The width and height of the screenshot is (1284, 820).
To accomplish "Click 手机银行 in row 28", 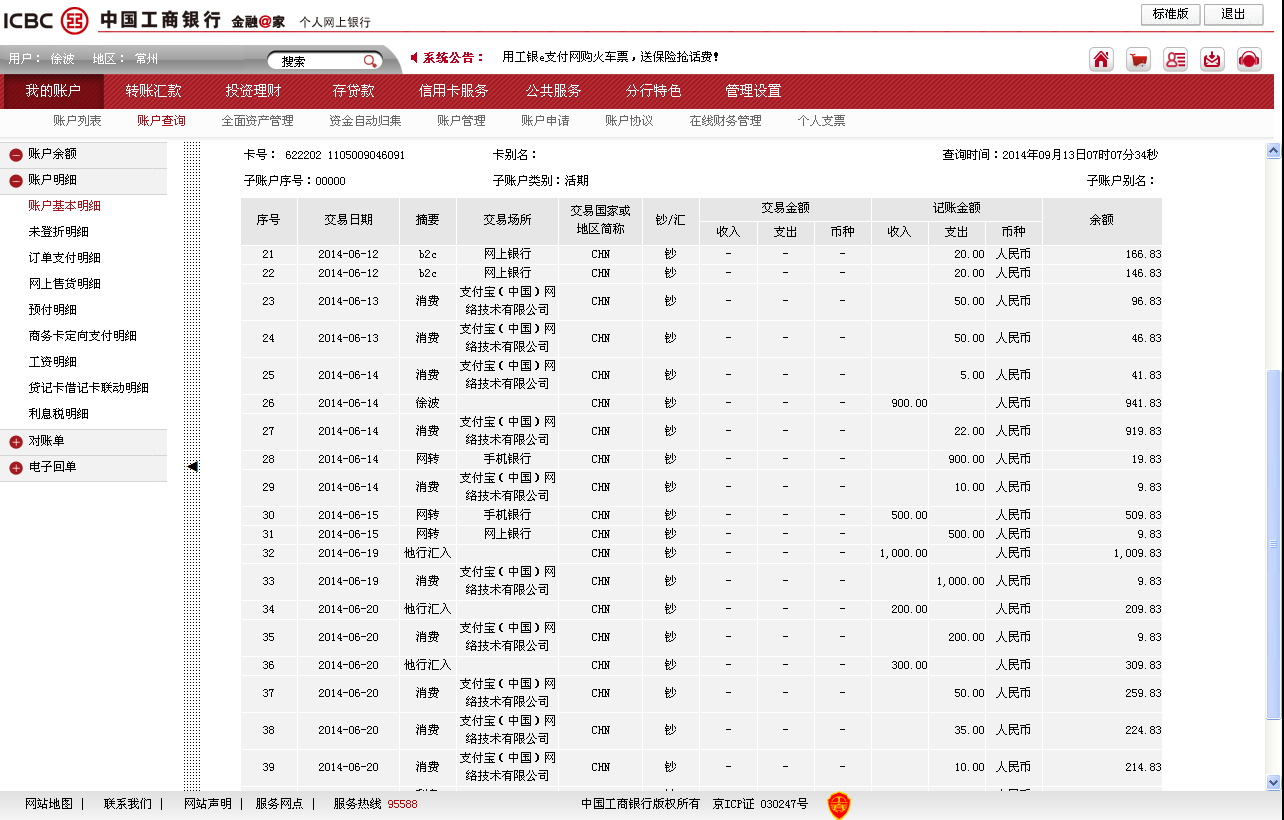I will pos(507,459).
